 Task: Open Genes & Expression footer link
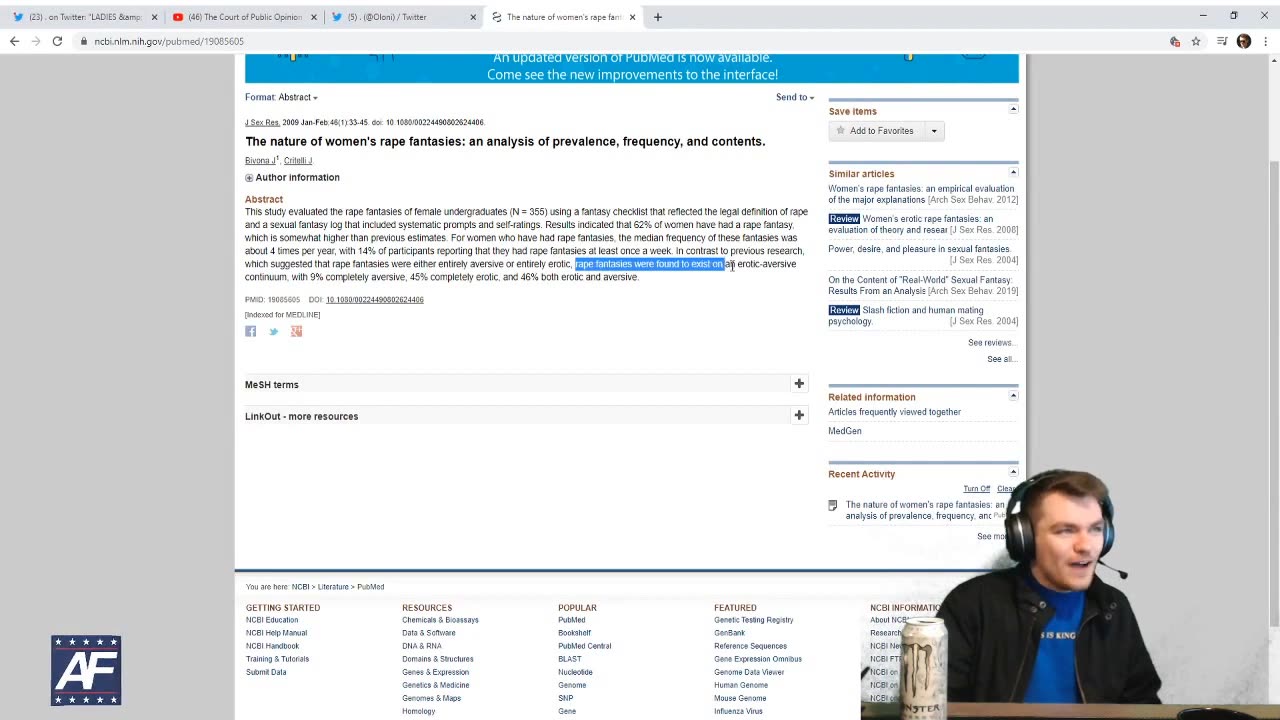tap(435, 672)
